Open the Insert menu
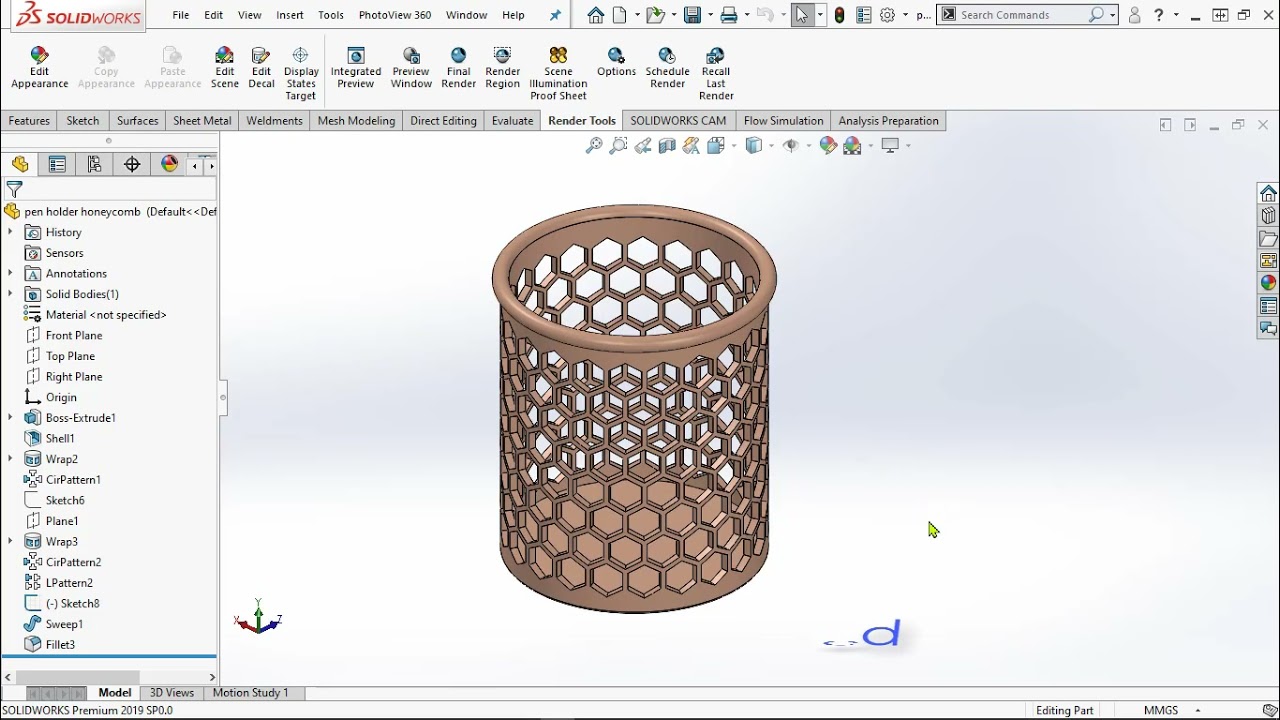The image size is (1280, 720). (290, 15)
